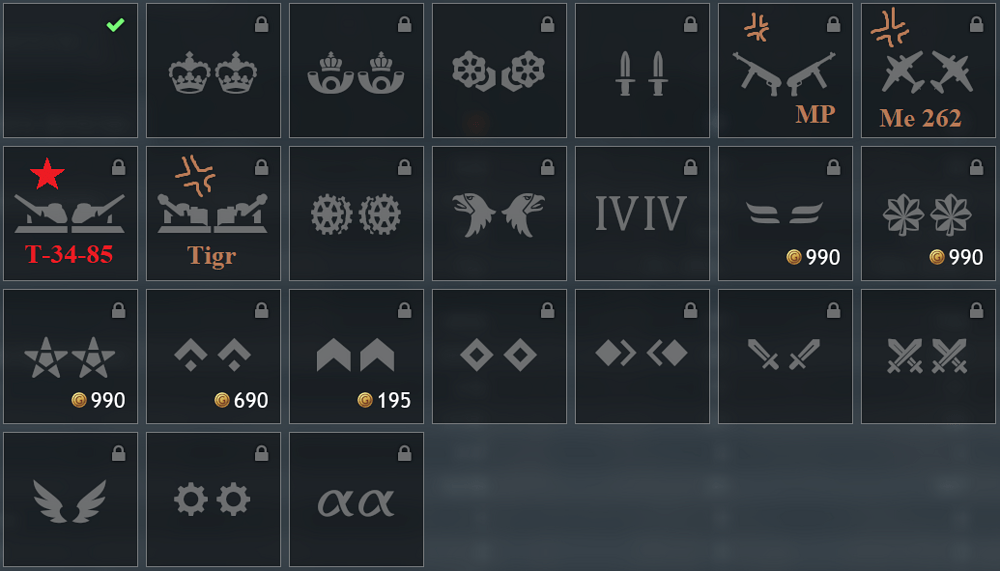
Task: Select the hollow diamonds decoration tile
Action: (499, 356)
